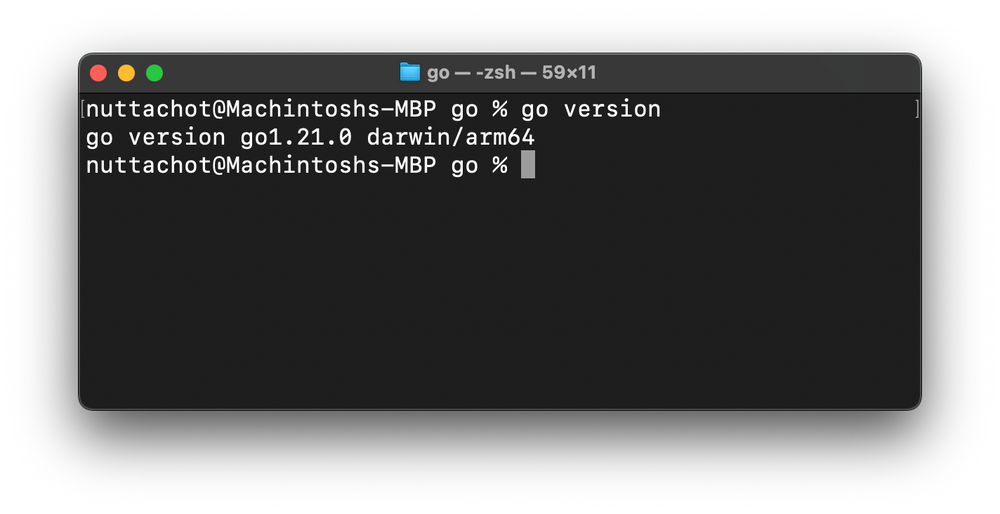Click the left bracket mark beside first prompt

[x=83, y=109]
